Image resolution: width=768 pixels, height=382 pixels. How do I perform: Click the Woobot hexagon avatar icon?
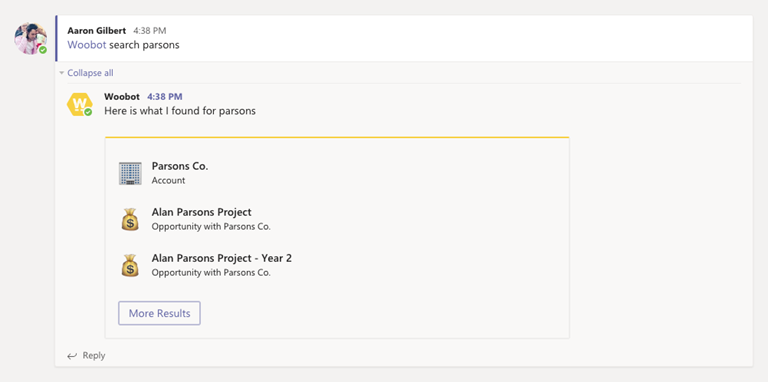coord(79,104)
